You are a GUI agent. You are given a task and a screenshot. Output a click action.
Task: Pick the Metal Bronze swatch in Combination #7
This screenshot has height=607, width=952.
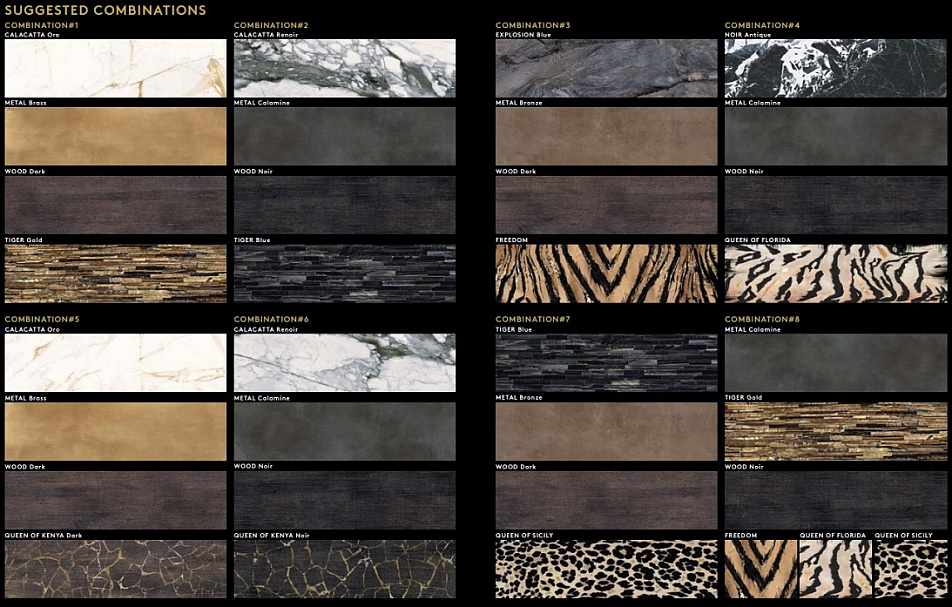click(x=606, y=431)
